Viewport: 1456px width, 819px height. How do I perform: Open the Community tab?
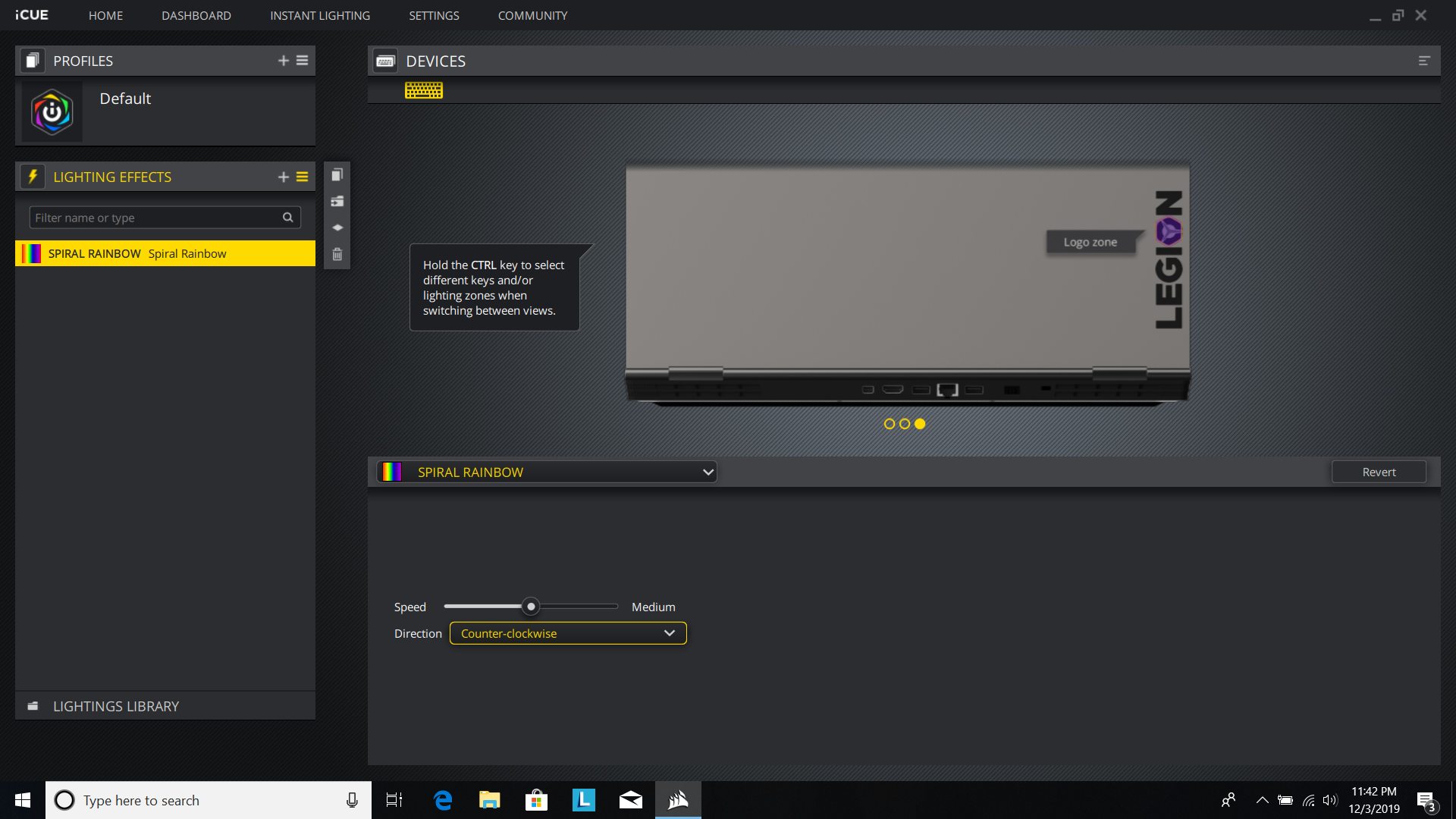[x=532, y=15]
